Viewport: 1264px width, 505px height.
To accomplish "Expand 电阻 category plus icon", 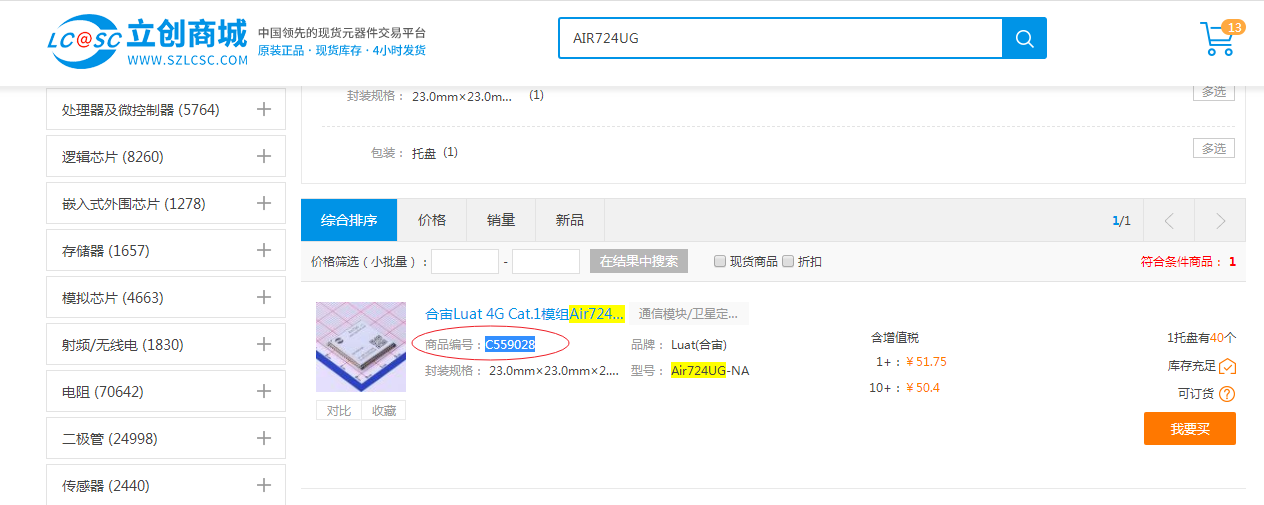I will [264, 391].
